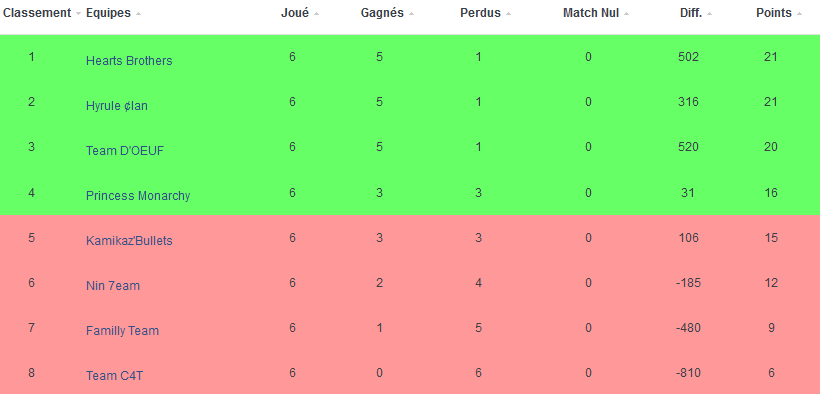
Task: Click the sort arrow beside Equipes
Action: click(138, 14)
